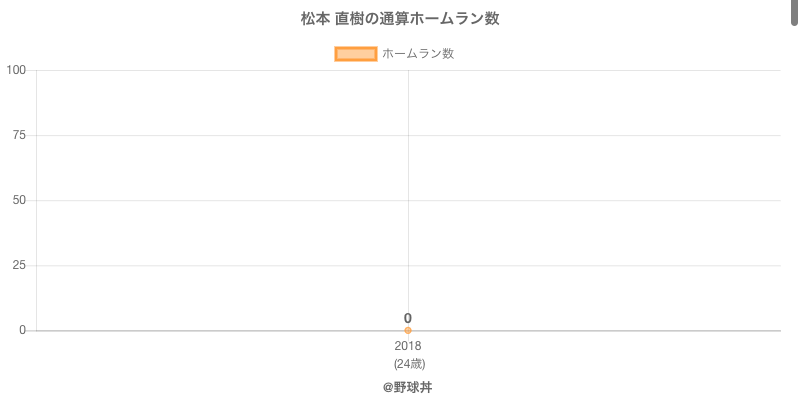
Task: Click the page scrollbar thumb at top right
Action: (795, 12)
